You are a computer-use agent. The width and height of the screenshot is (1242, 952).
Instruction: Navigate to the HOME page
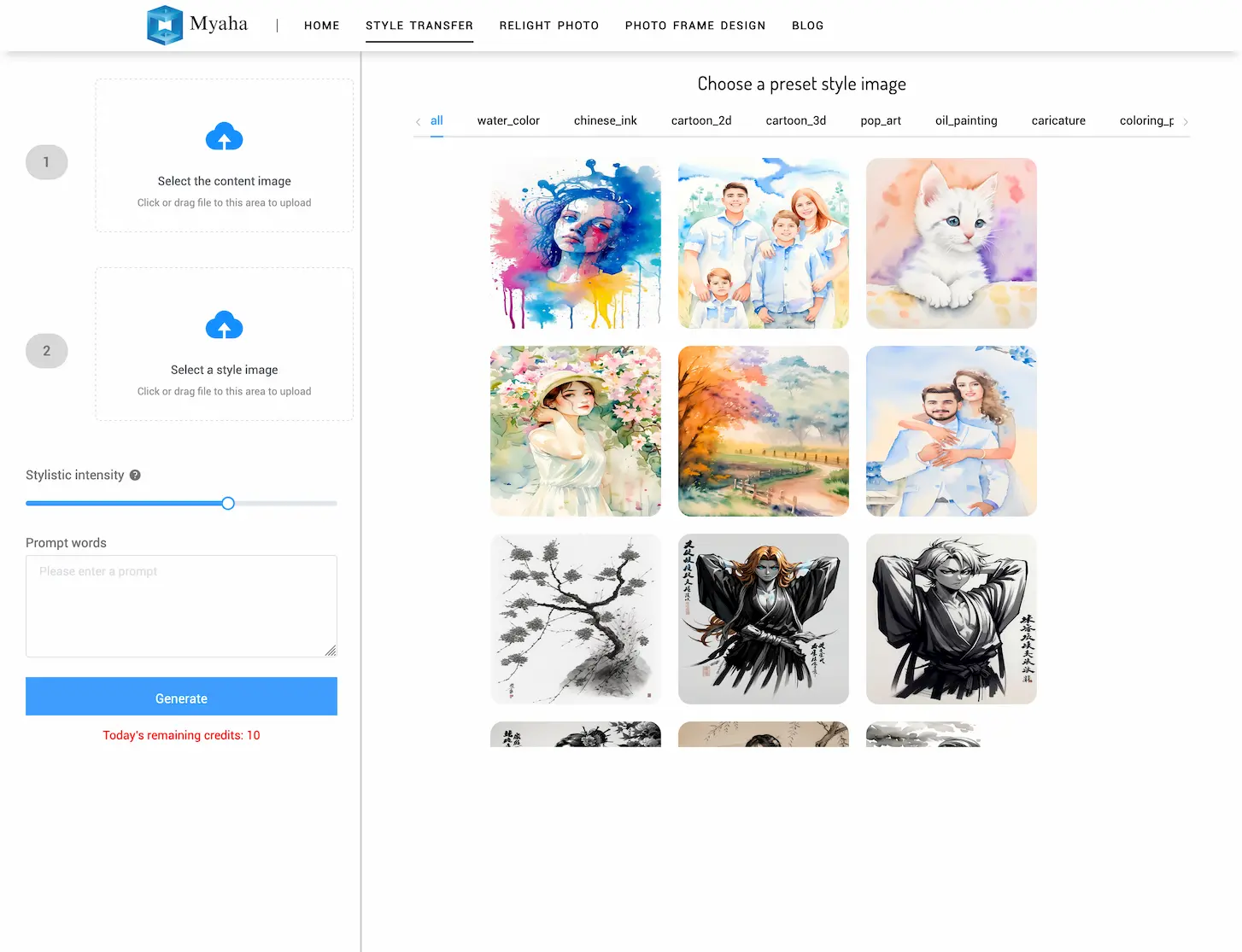pyautogui.click(x=322, y=26)
